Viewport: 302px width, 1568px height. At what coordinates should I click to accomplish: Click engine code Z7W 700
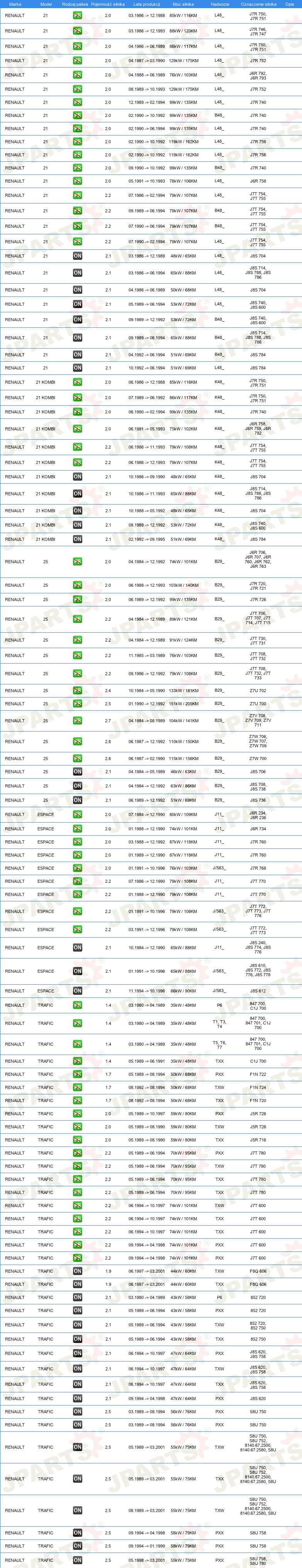coord(258,759)
